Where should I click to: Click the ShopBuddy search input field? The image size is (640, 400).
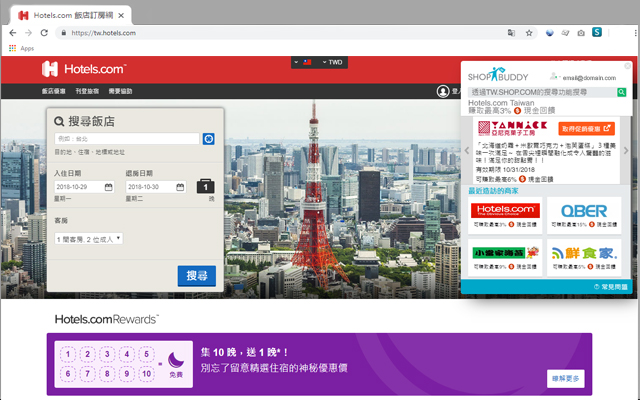542,92
